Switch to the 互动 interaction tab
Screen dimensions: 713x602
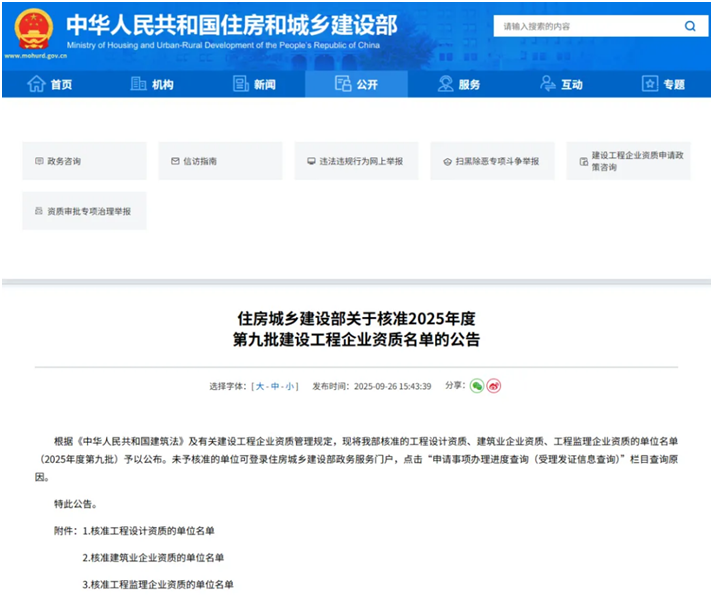click(x=560, y=84)
